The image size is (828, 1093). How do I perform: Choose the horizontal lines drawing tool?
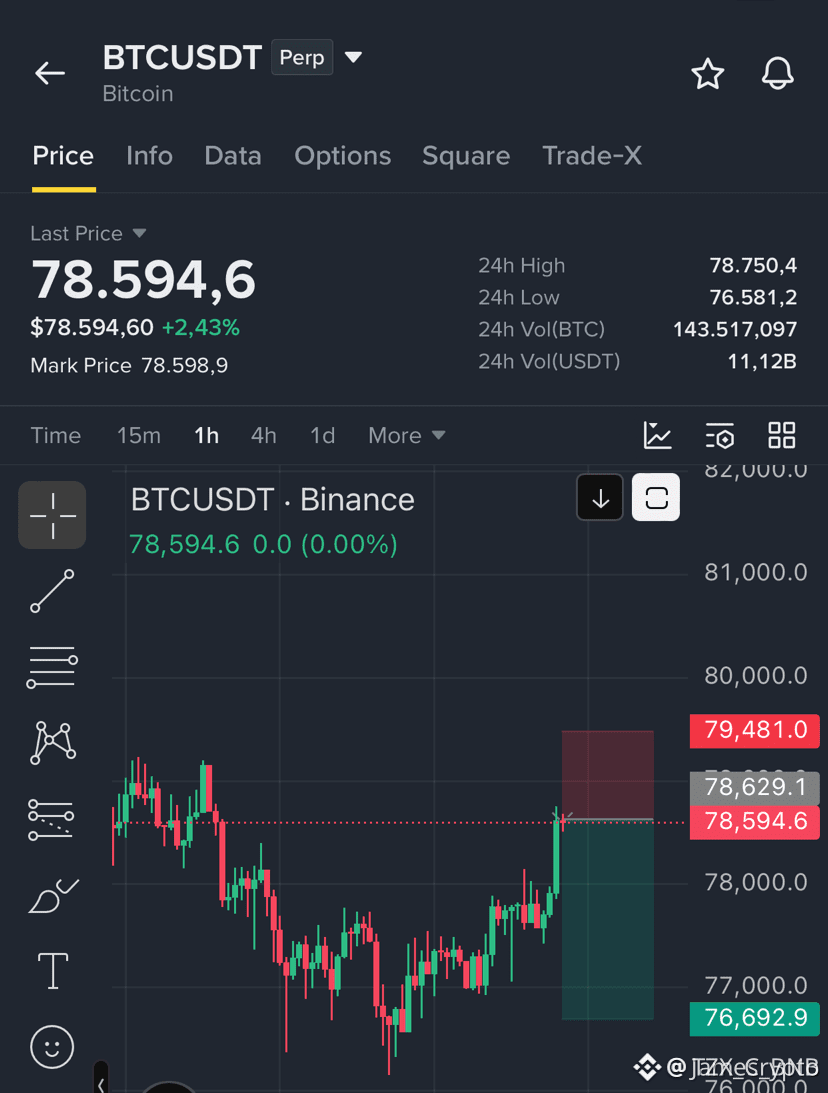click(52, 667)
